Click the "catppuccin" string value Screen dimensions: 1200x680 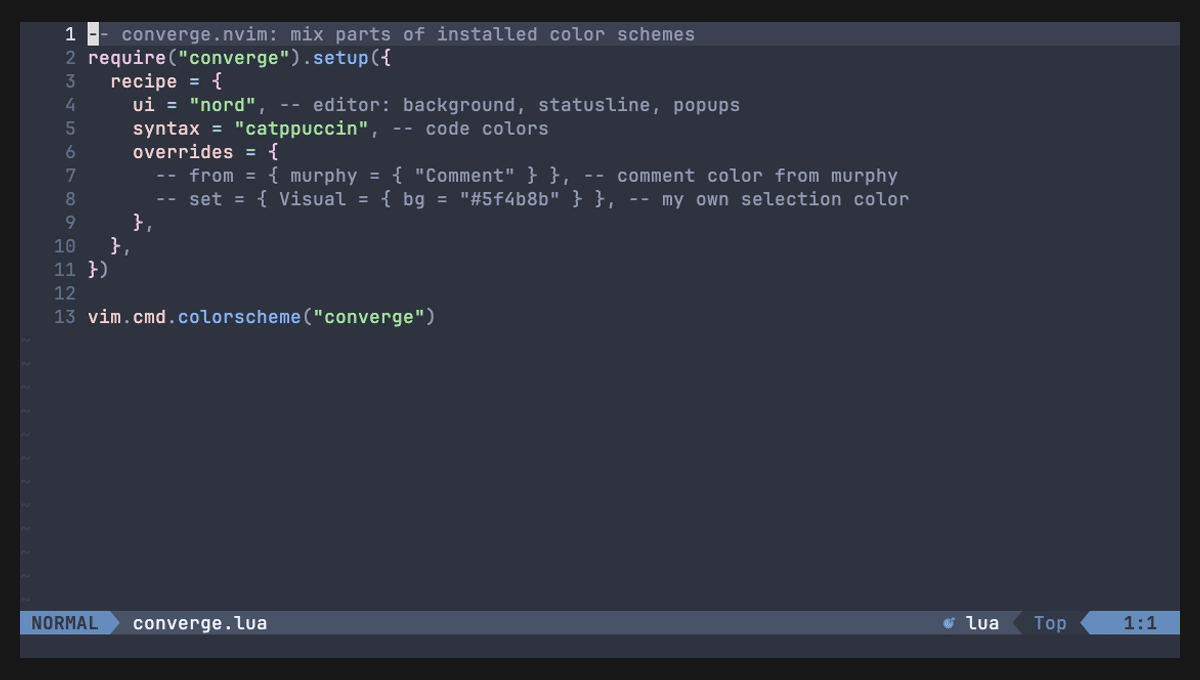click(302, 128)
